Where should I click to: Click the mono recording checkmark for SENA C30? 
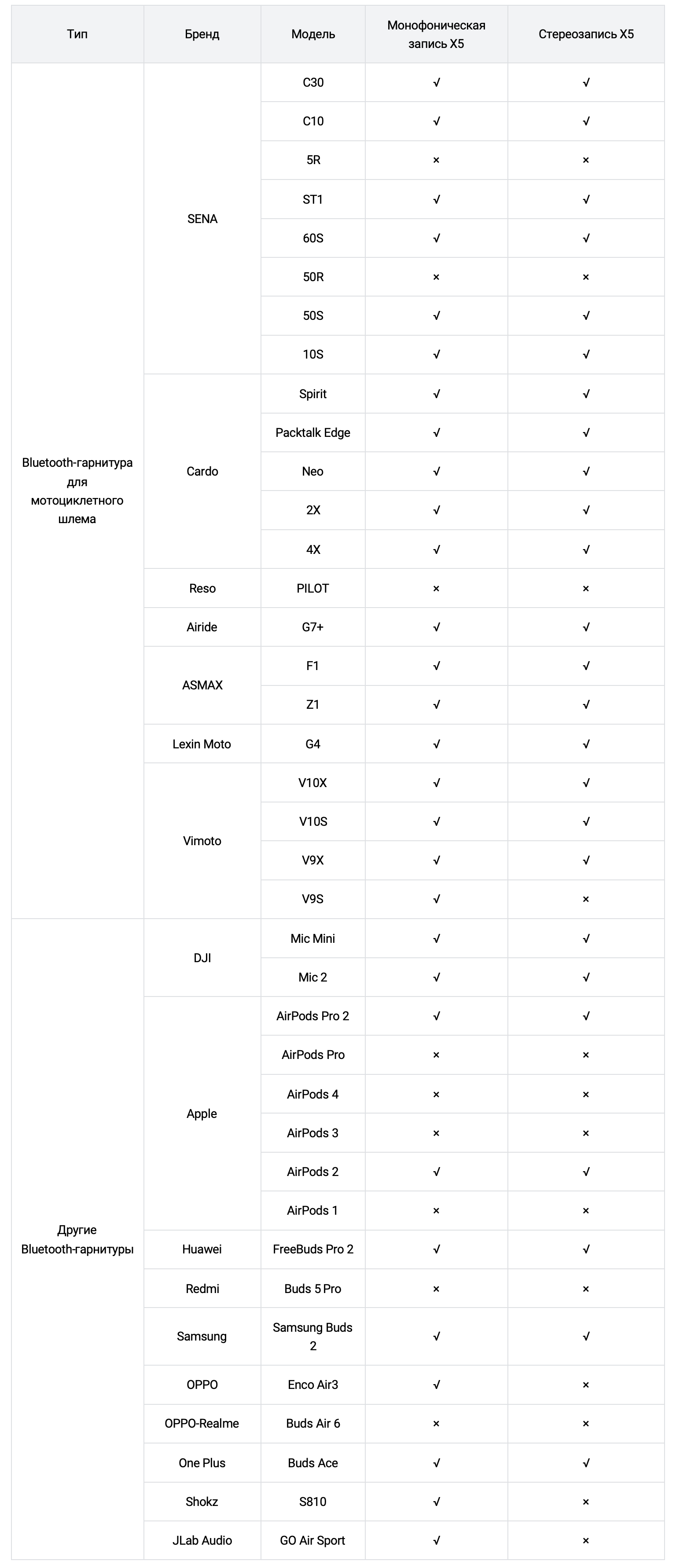(x=436, y=83)
